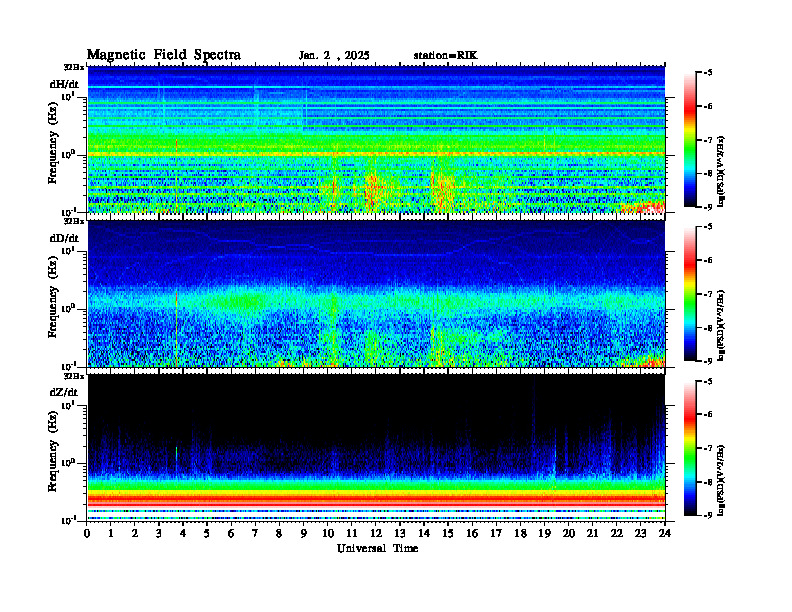Click the "Magnetic Field Spectra" title

[164, 55]
